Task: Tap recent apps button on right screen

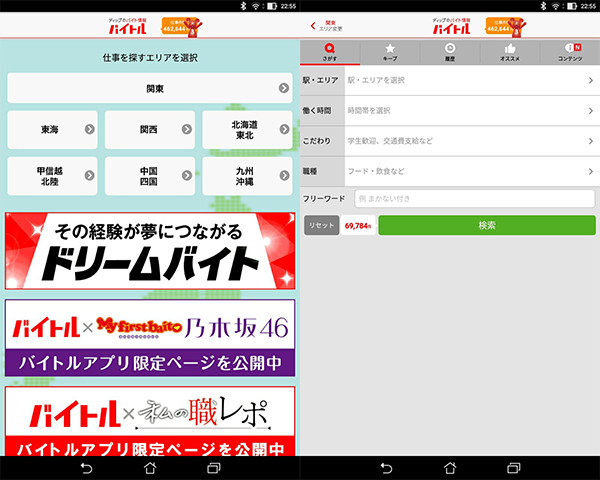Action: pyautogui.click(x=514, y=468)
